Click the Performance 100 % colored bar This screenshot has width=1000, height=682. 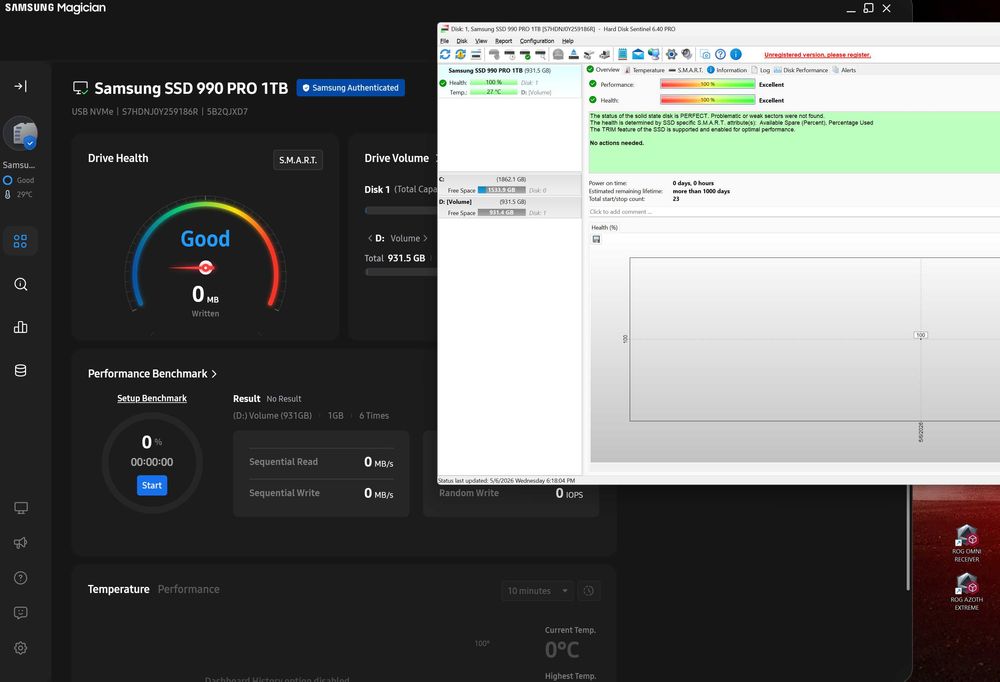coord(707,84)
